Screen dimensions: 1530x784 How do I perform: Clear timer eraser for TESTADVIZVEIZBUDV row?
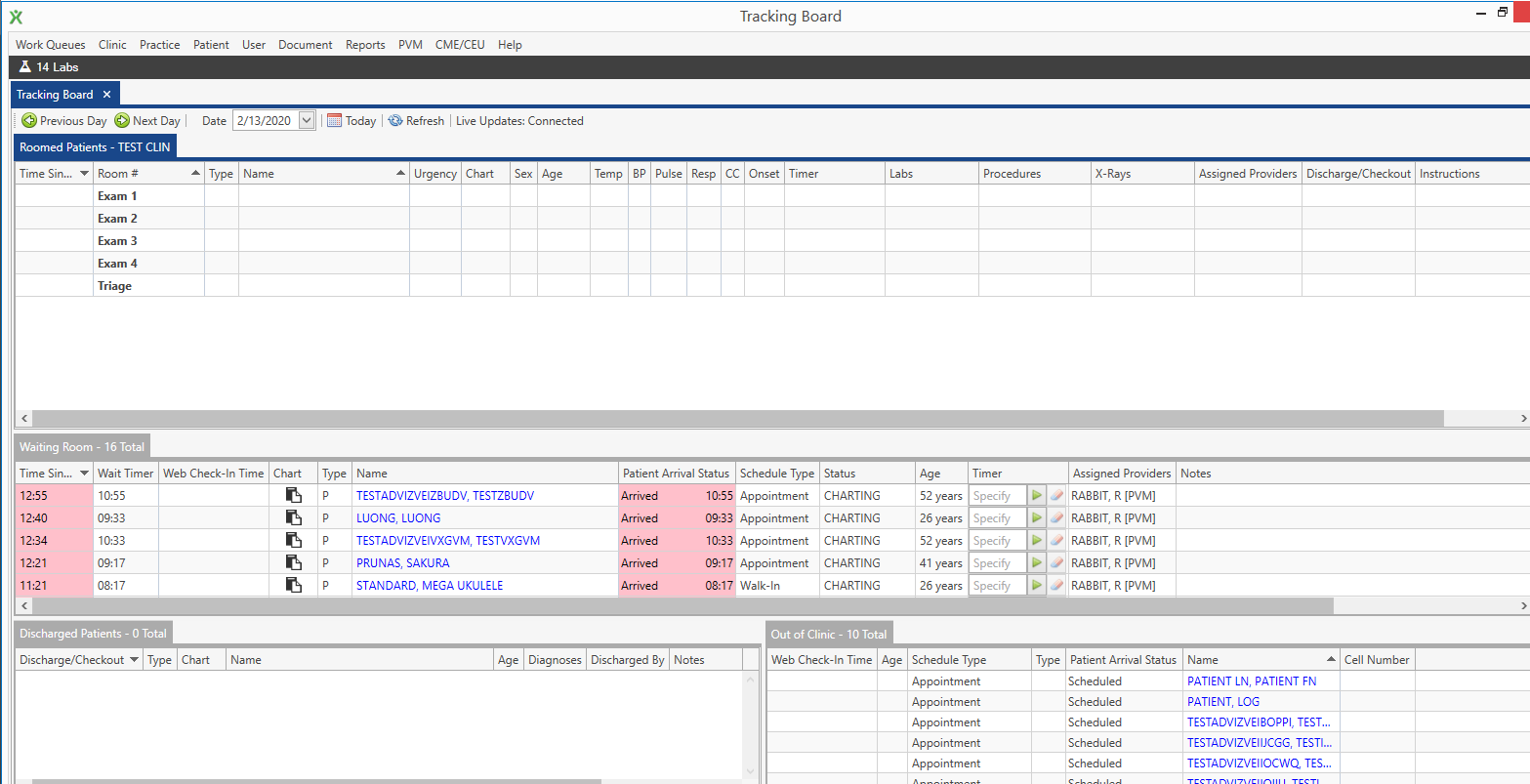1056,496
